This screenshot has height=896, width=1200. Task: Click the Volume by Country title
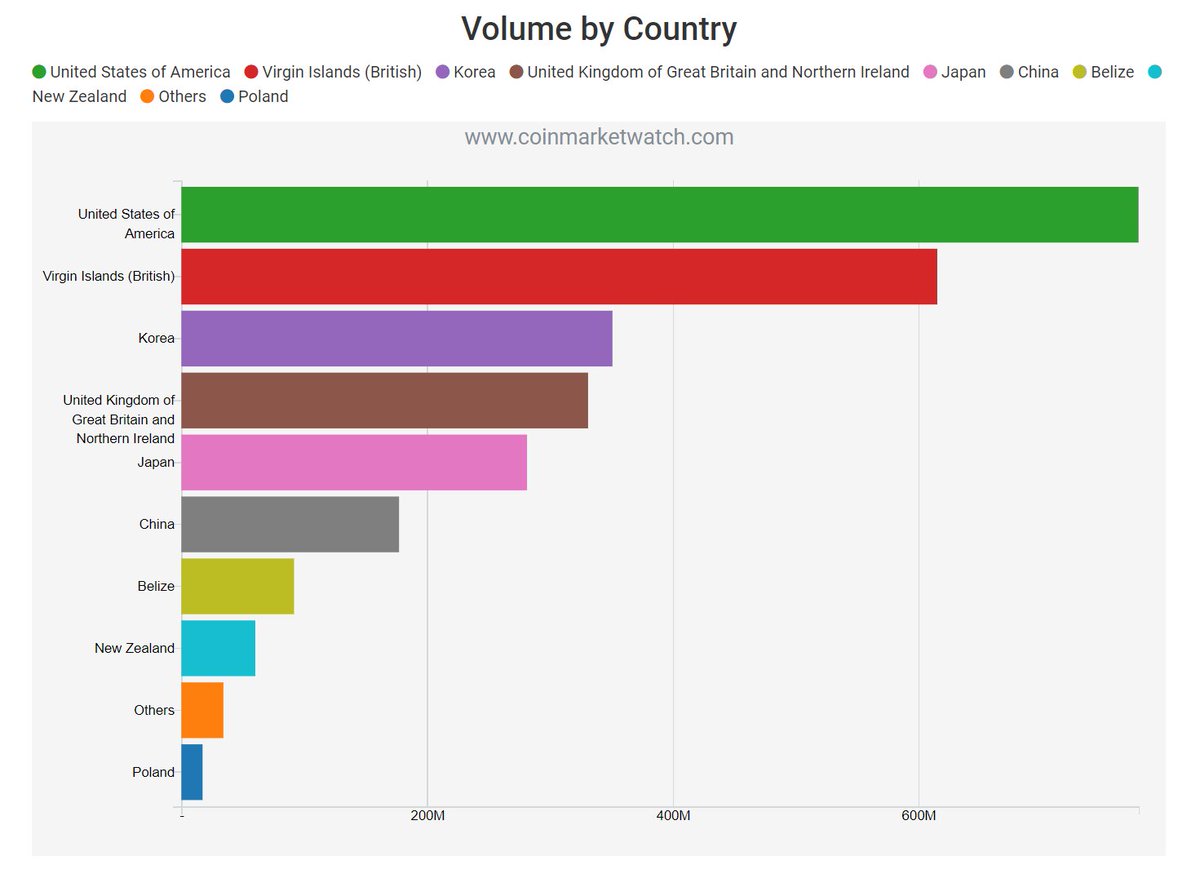pyautogui.click(x=599, y=28)
